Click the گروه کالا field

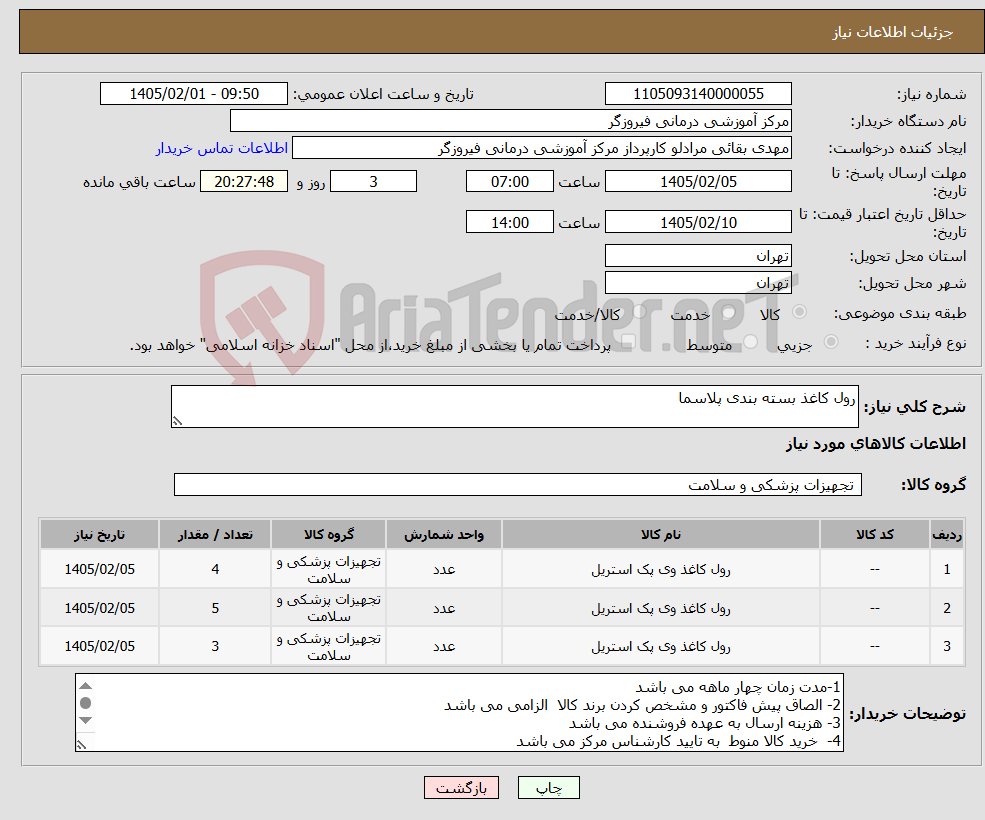tap(518, 484)
